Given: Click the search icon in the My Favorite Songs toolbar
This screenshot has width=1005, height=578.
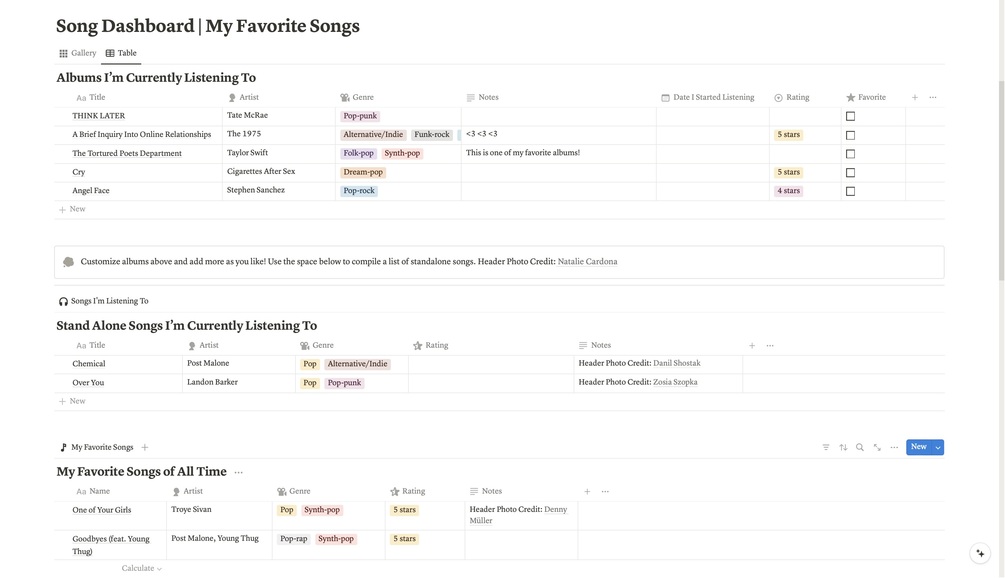Looking at the screenshot, I should pos(857,444).
